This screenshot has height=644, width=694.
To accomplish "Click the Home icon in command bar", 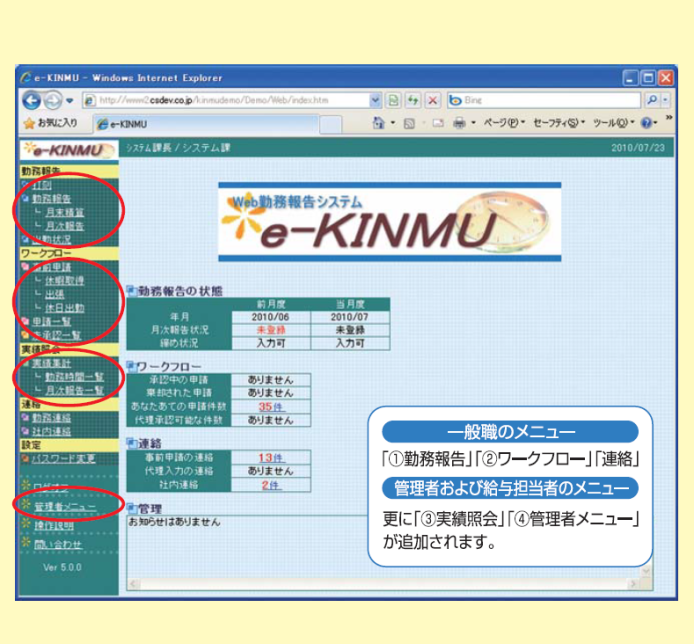I will 378,123.
